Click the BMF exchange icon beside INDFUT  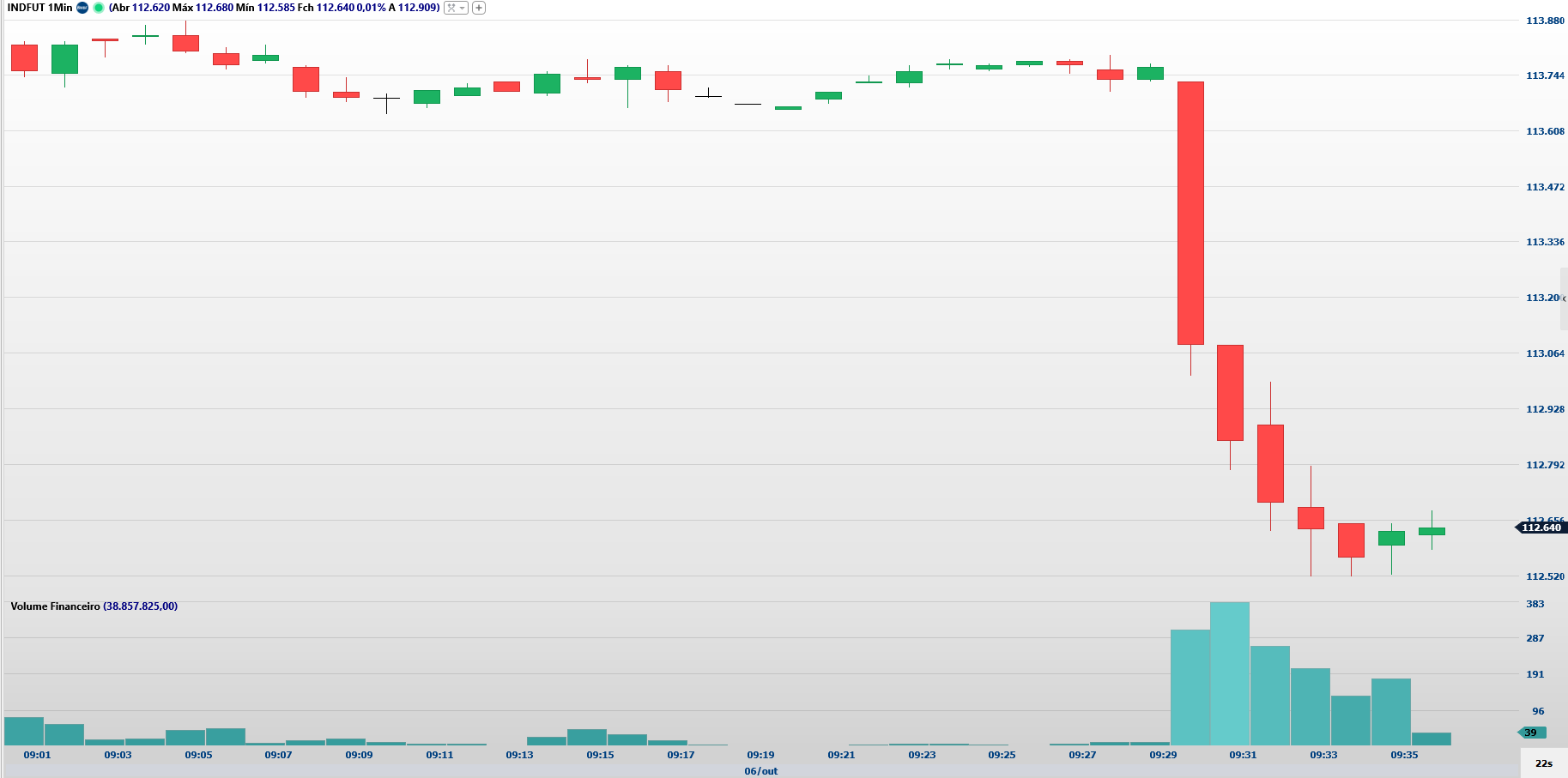click(x=82, y=8)
